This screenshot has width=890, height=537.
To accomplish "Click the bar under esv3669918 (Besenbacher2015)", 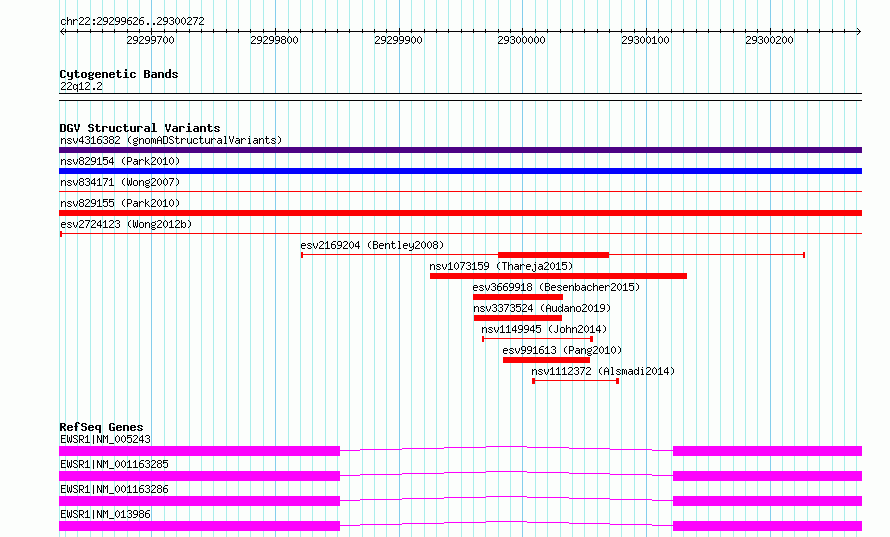I will [x=518, y=297].
